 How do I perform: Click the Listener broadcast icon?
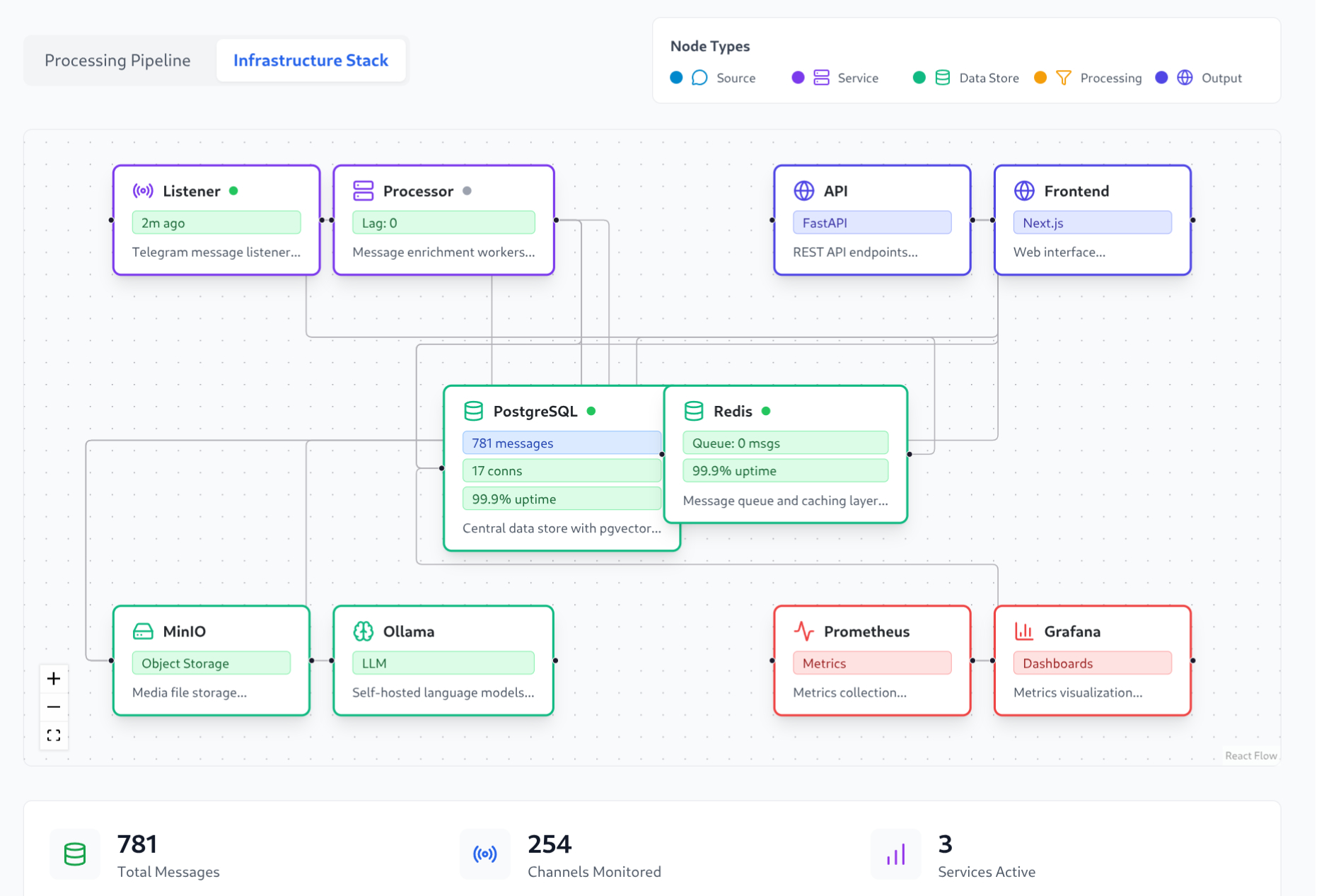click(x=143, y=191)
